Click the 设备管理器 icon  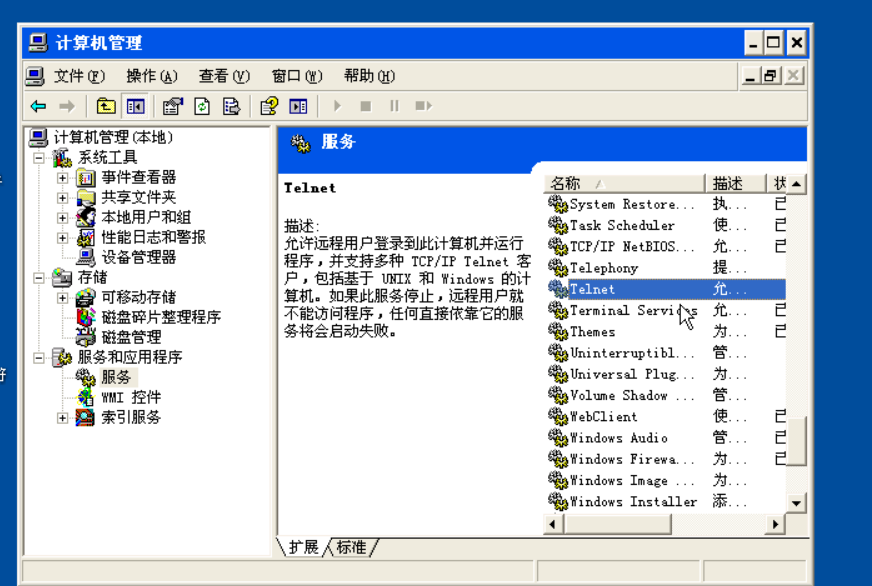pos(86,257)
